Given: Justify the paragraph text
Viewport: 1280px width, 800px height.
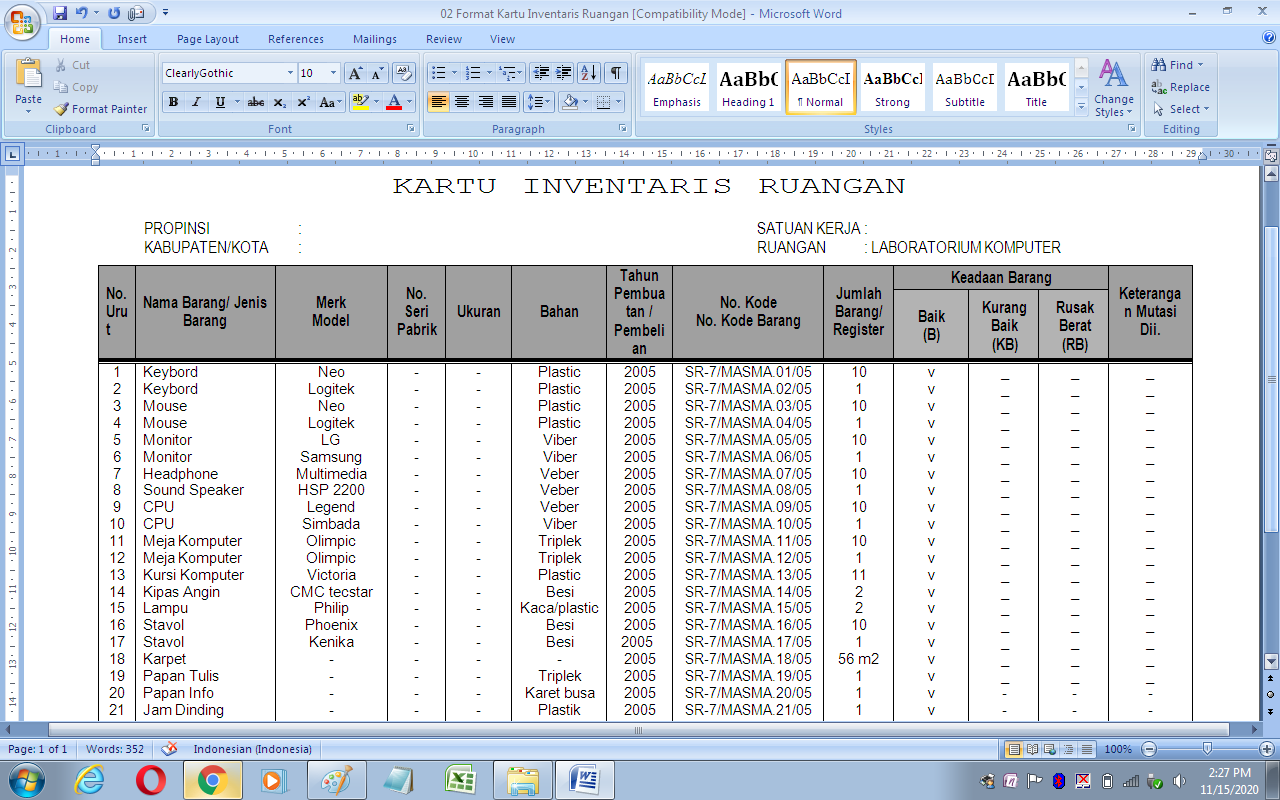Looking at the screenshot, I should click(509, 102).
